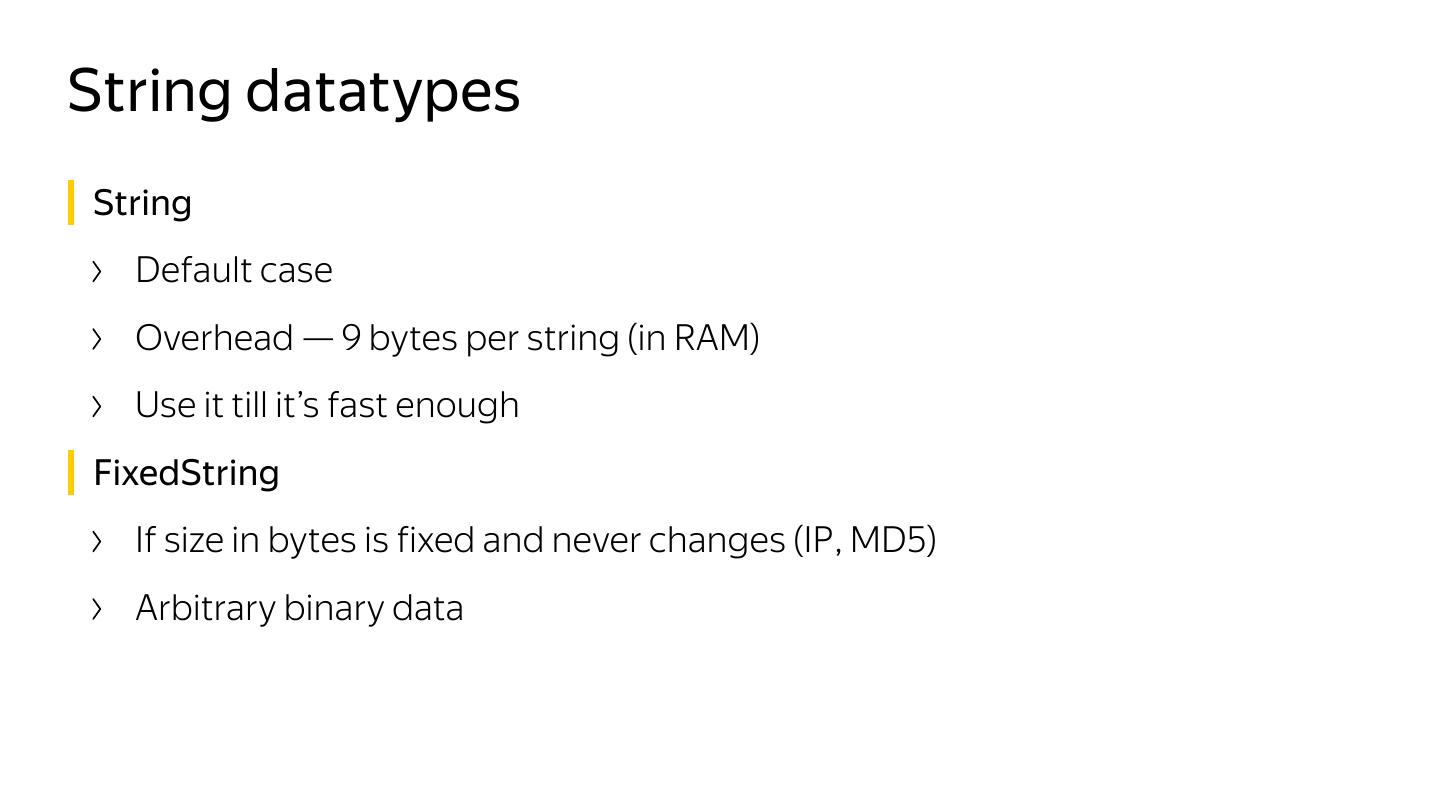Image resolution: width=1440 pixels, height=810 pixels.
Task: Click the "Use it till it's fast enough" line
Action: tap(327, 405)
